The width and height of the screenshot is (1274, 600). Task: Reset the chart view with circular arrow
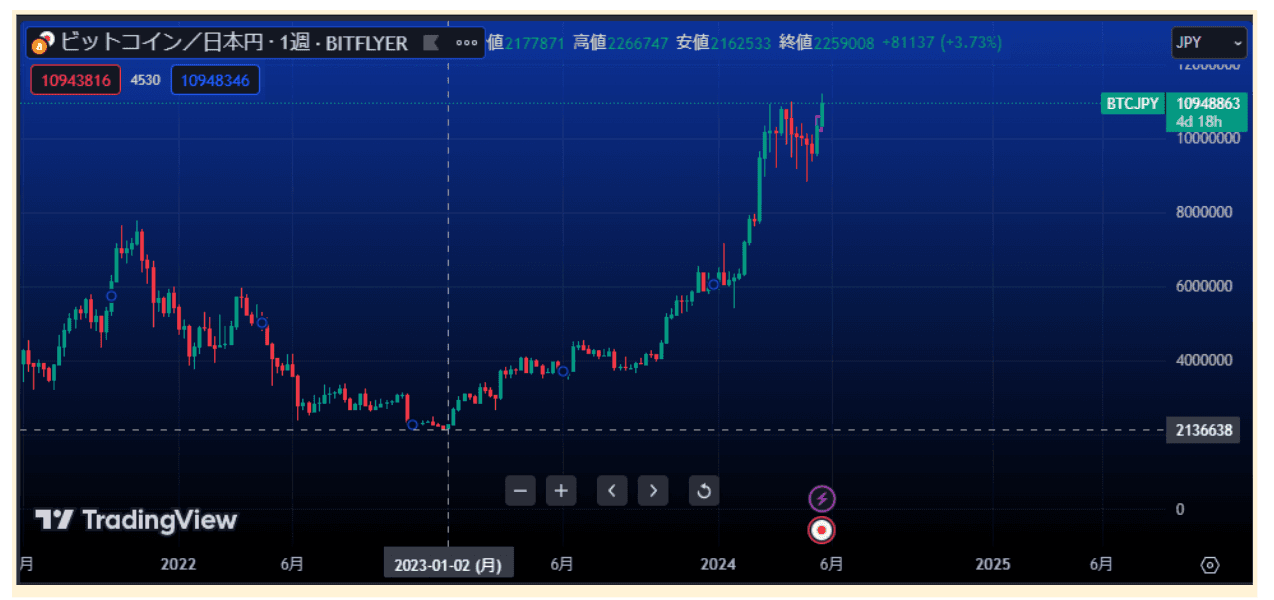(x=703, y=491)
